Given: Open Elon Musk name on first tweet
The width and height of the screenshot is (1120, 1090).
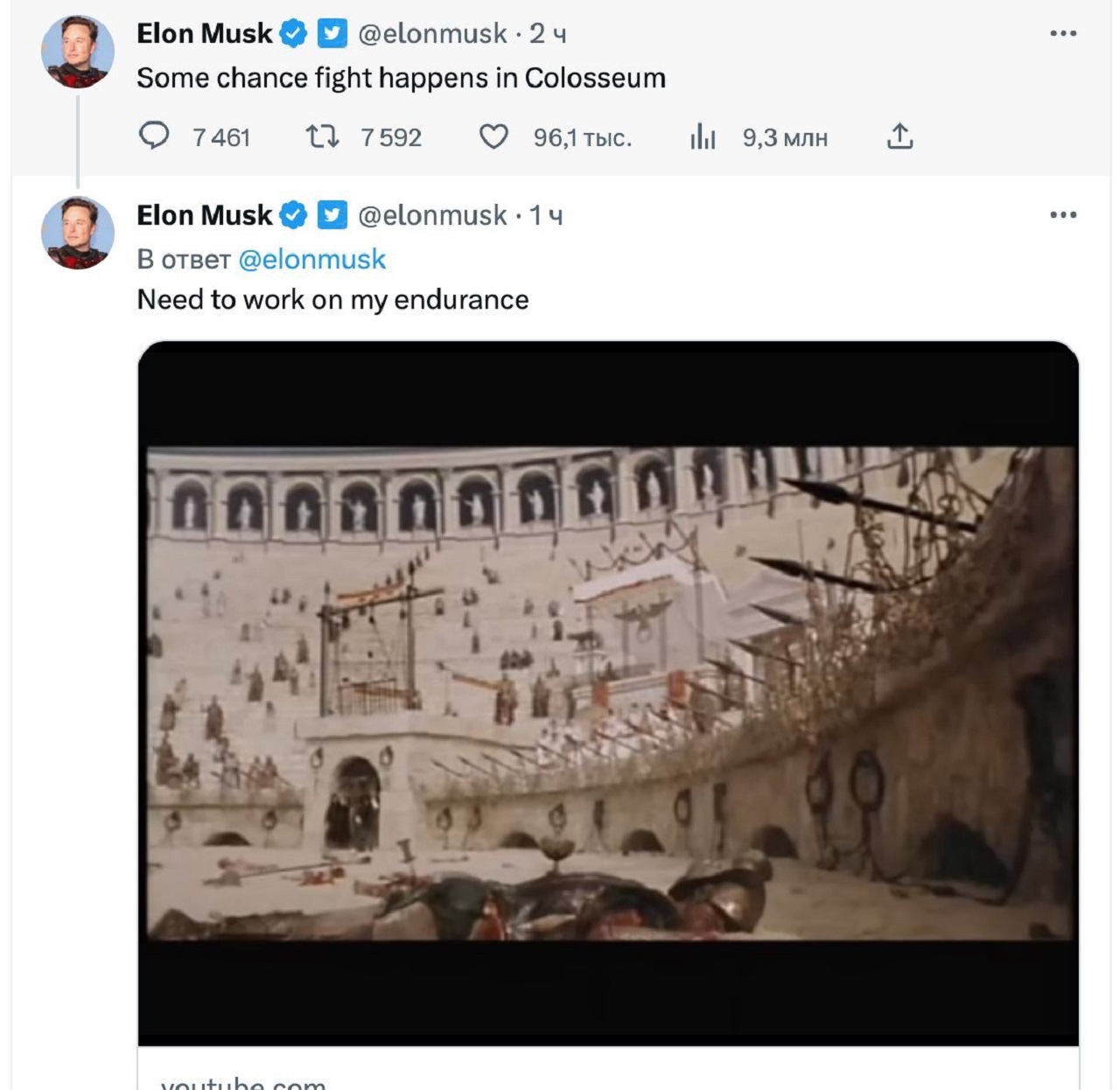Looking at the screenshot, I should point(204,33).
